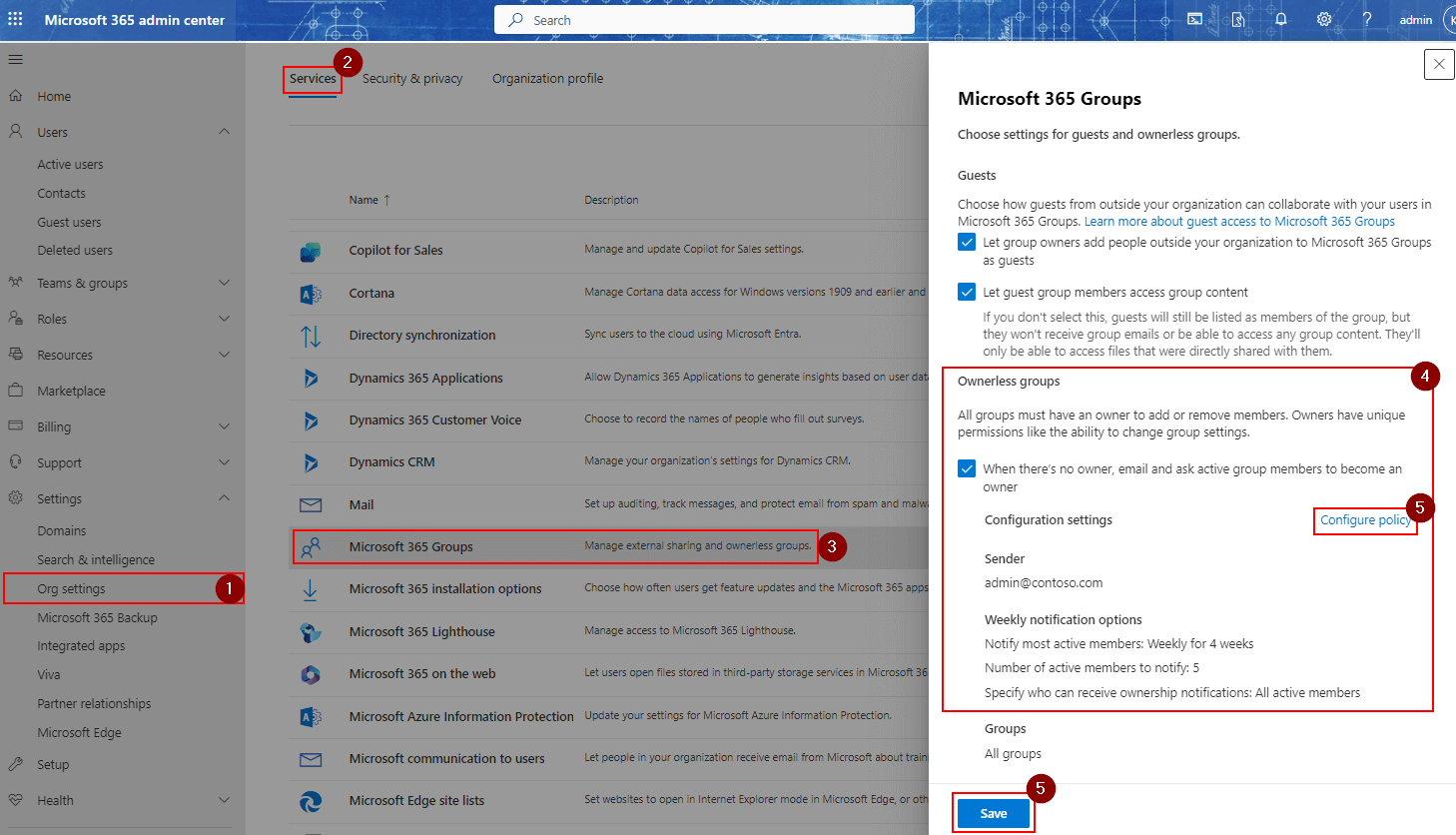Screen dimensions: 1456x835
Task: Click the notifications bell icon
Action: pos(1280,19)
